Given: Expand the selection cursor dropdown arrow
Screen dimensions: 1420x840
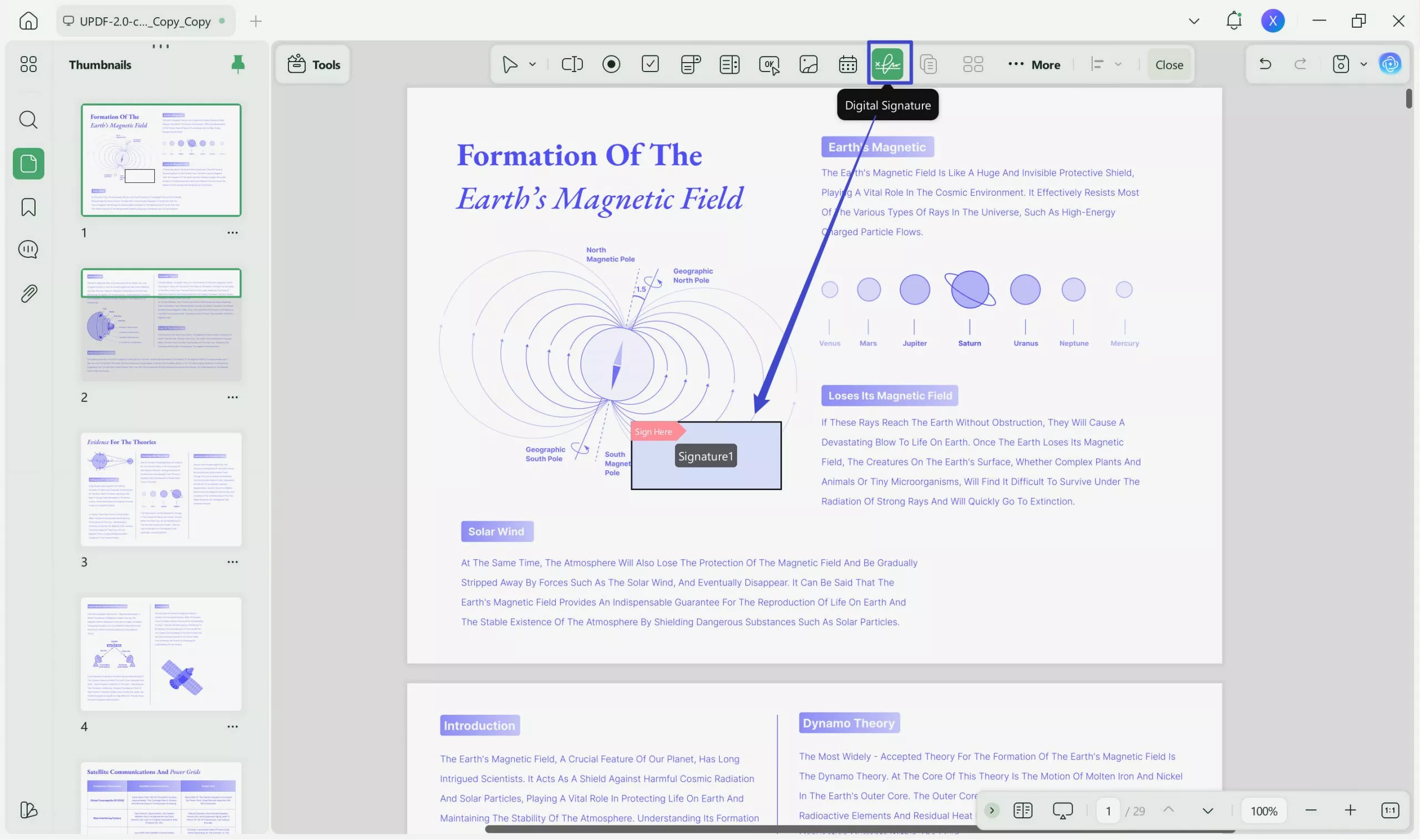Looking at the screenshot, I should pos(532,64).
